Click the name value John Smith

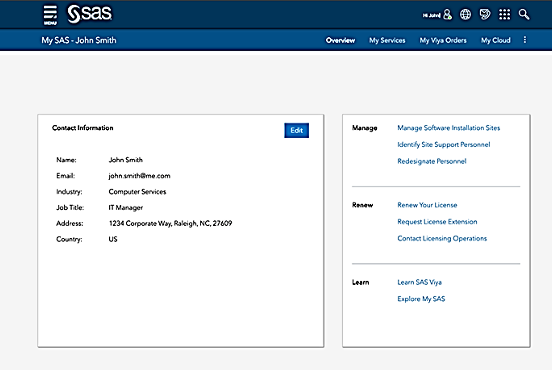pos(126,160)
